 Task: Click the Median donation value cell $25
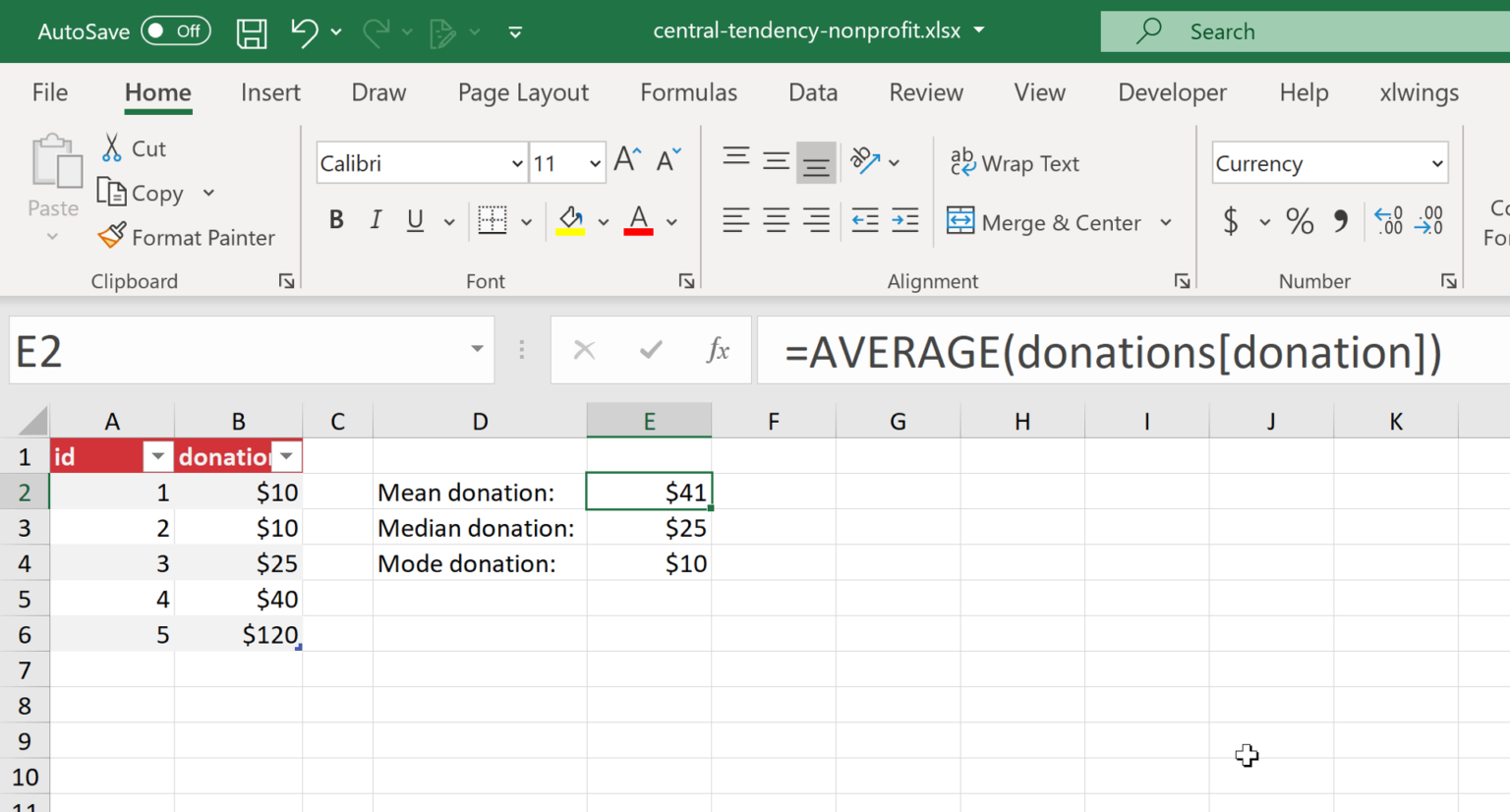point(649,528)
